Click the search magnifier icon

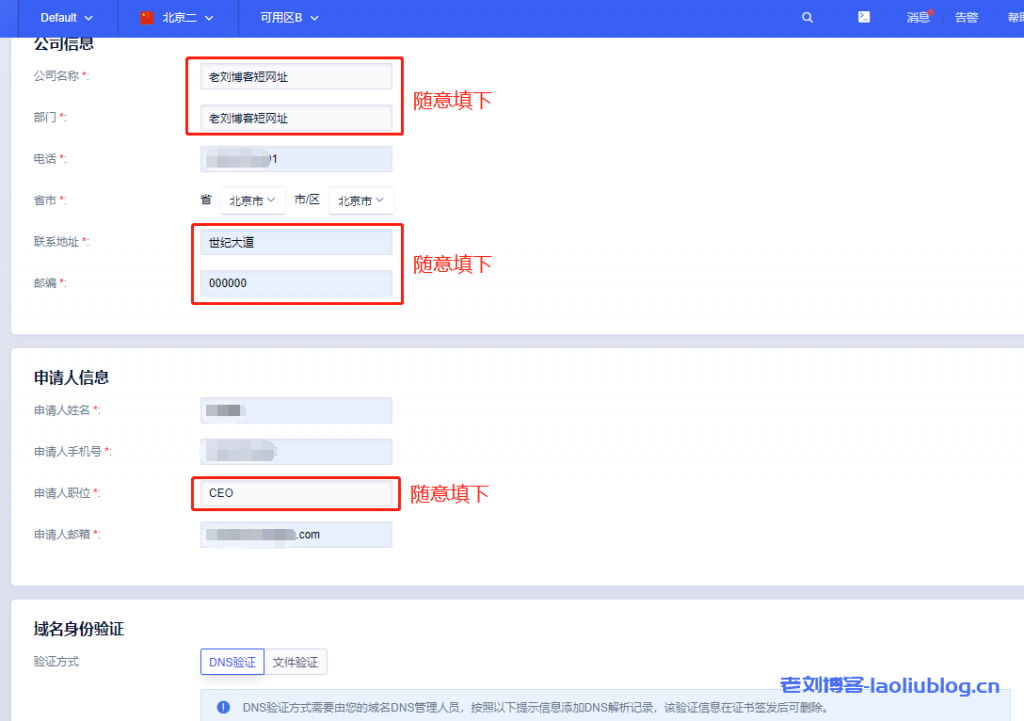807,18
